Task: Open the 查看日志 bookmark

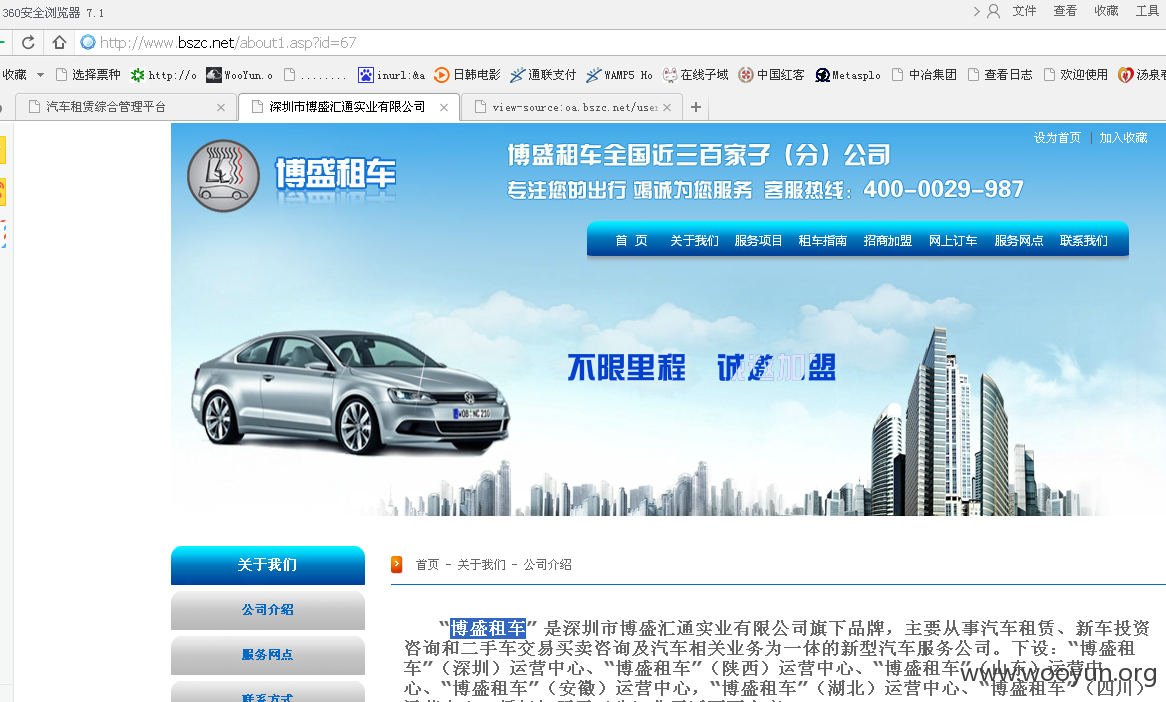Action: click(x=1000, y=75)
